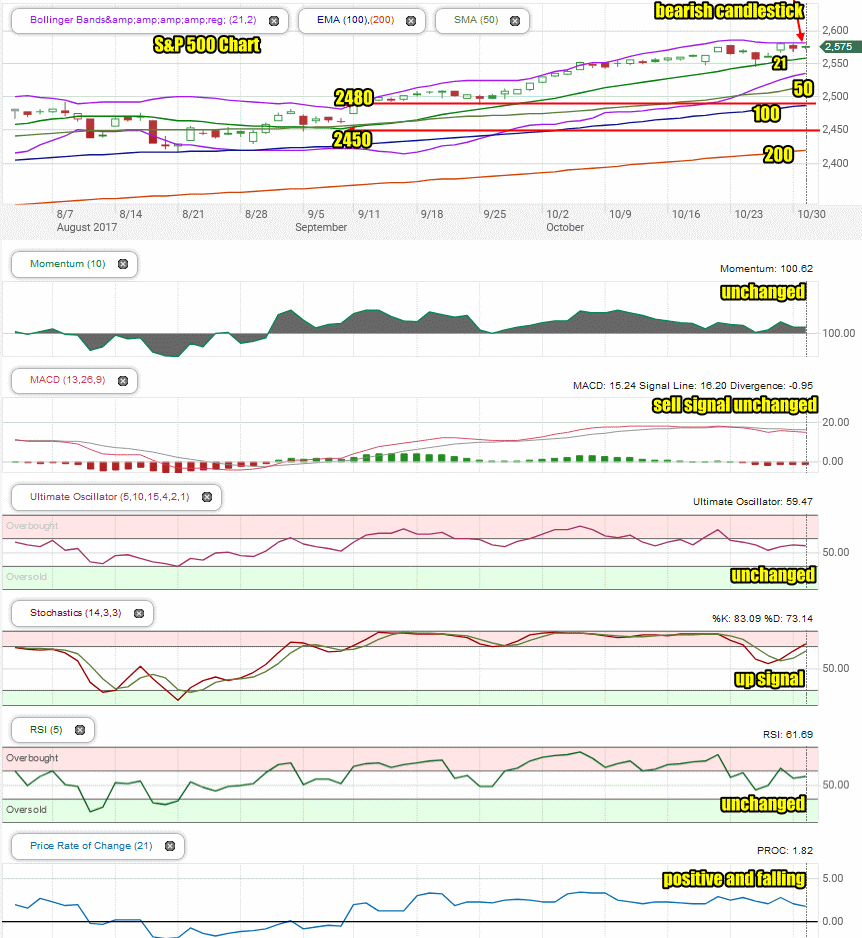
Task: Open Bollinger Bands indicator settings label
Action: 143,20
